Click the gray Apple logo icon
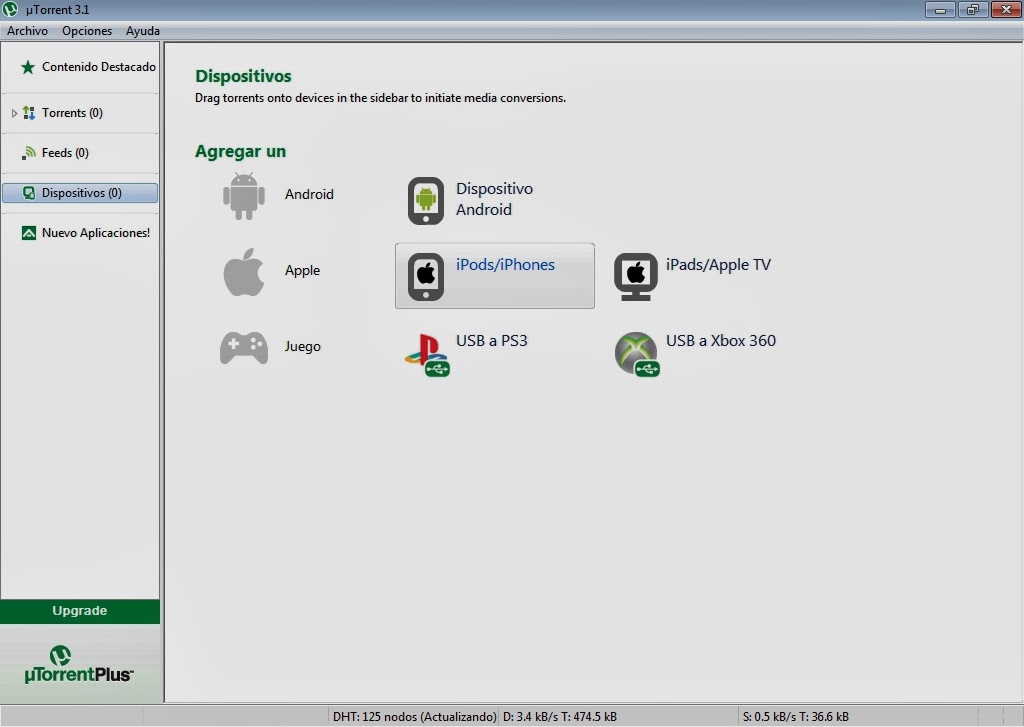The image size is (1024, 727). 244,272
